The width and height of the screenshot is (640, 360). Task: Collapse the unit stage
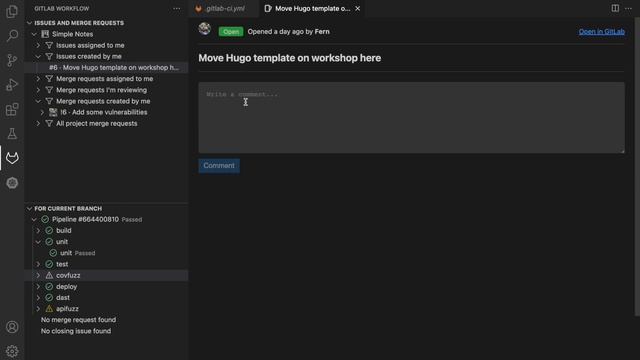[x=38, y=242]
